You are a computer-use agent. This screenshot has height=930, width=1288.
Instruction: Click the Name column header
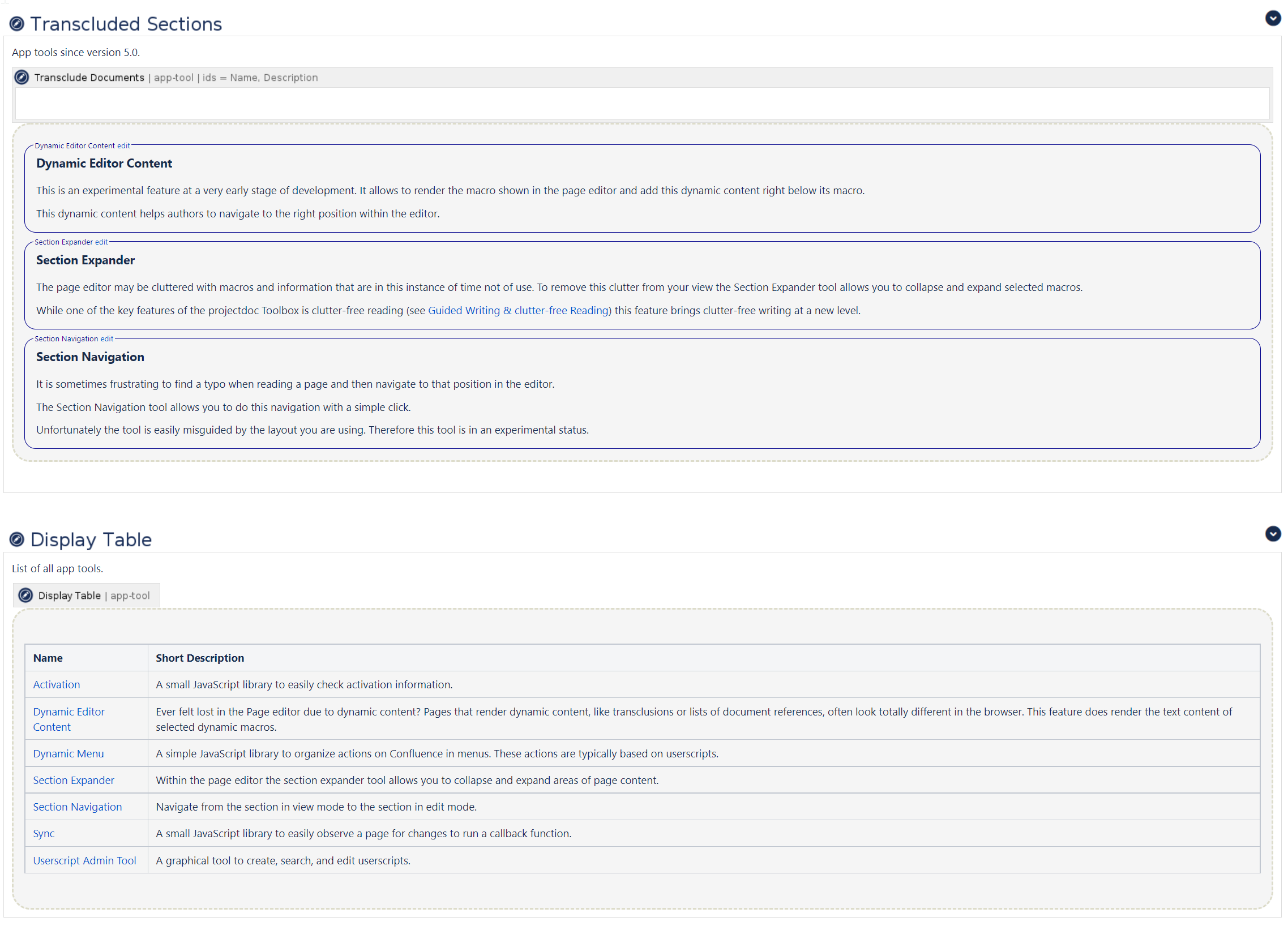48,658
